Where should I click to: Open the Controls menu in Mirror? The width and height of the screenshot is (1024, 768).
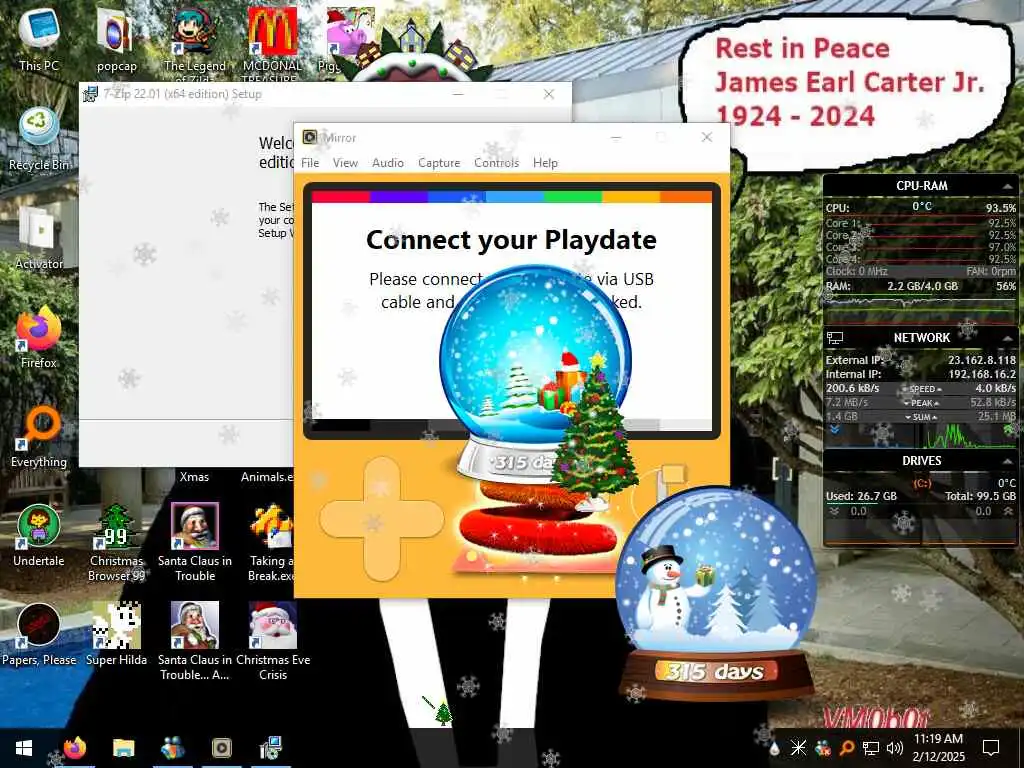pyautogui.click(x=496, y=163)
